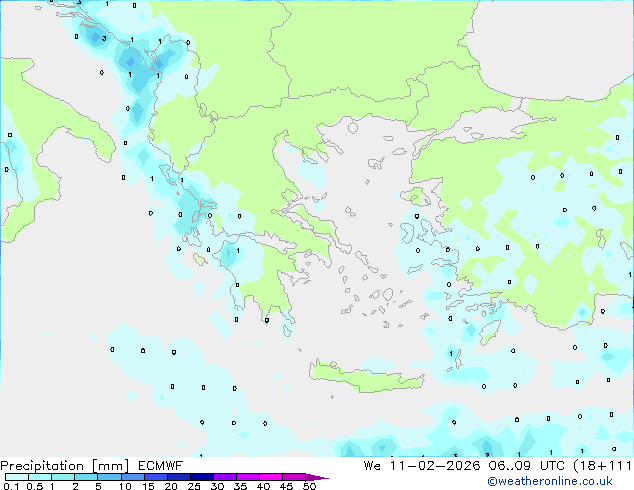Select the 0.5–1 mm legend color swatch
The height and width of the screenshot is (490, 634).
coord(40,477)
